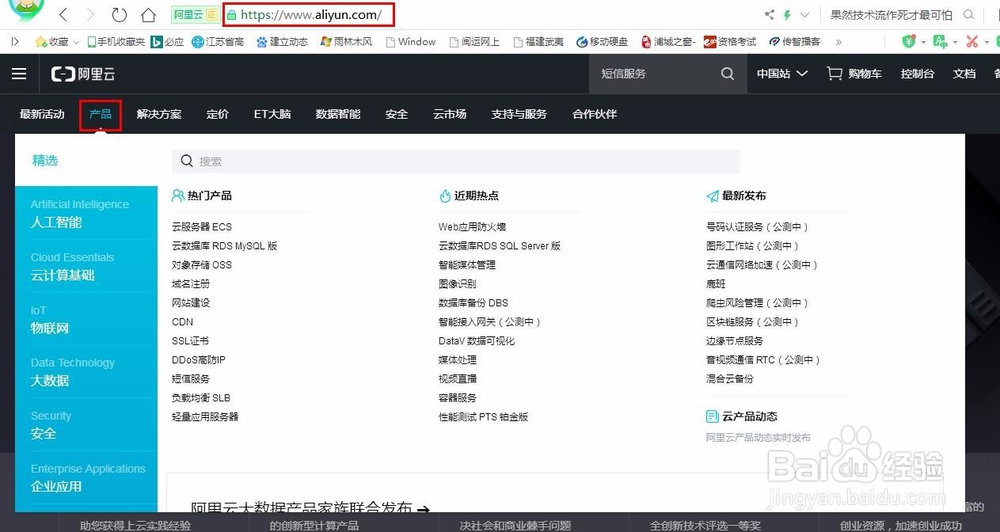Screen dimensions: 1000x532
Task: Click the share icon beside the address bar
Action: pos(770,15)
